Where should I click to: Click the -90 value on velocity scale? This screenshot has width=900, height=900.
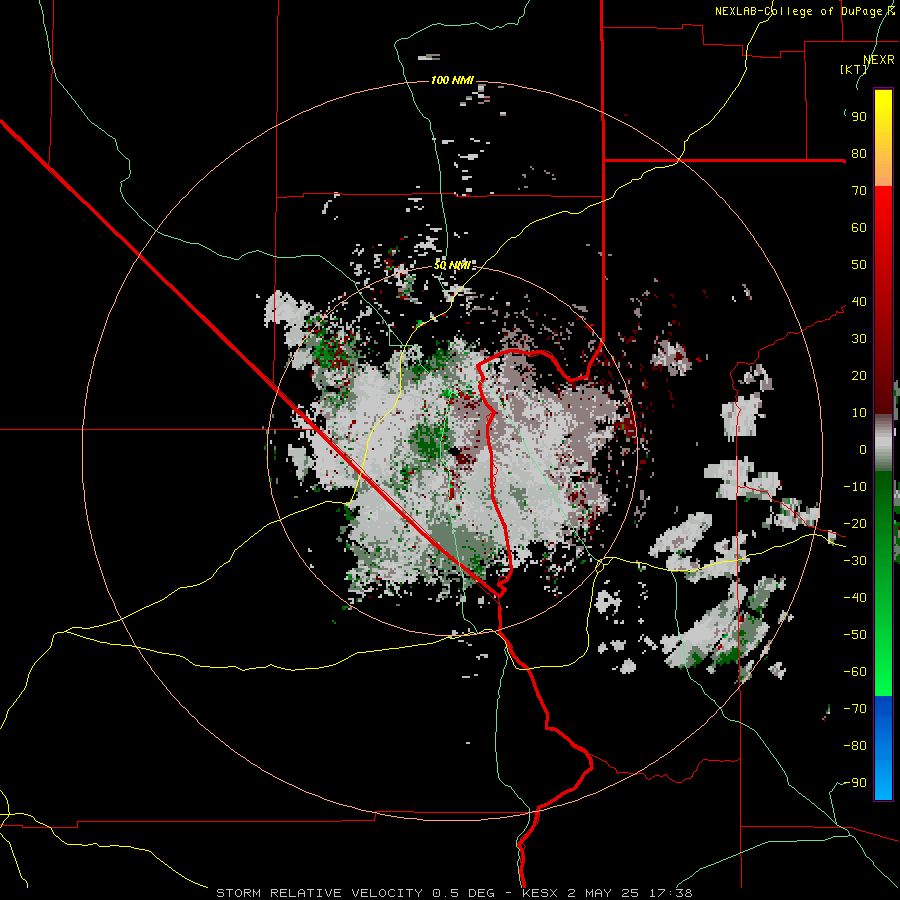[855, 783]
